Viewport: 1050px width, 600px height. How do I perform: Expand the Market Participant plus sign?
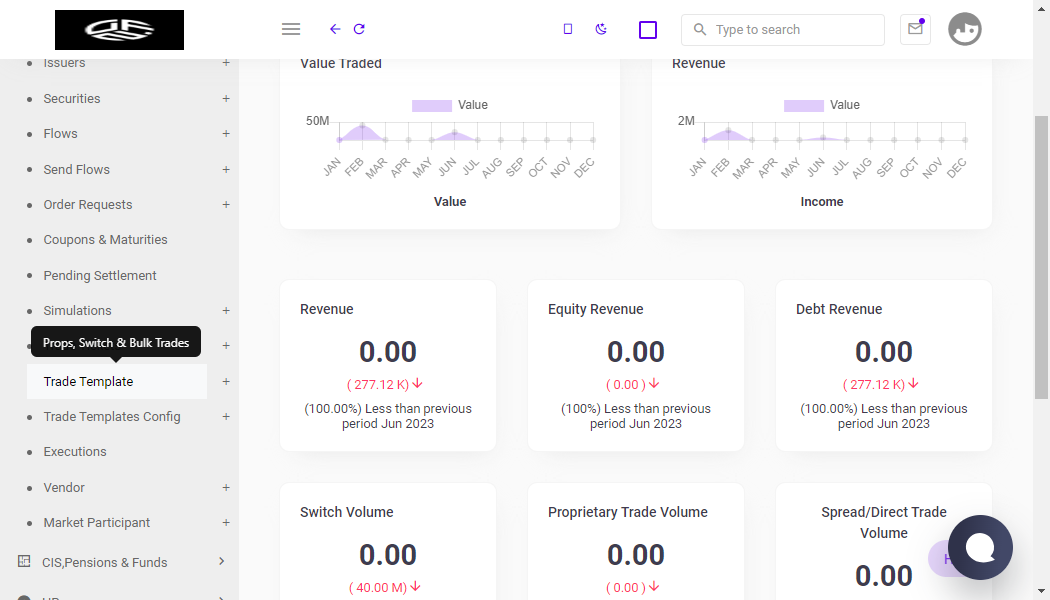coord(226,522)
